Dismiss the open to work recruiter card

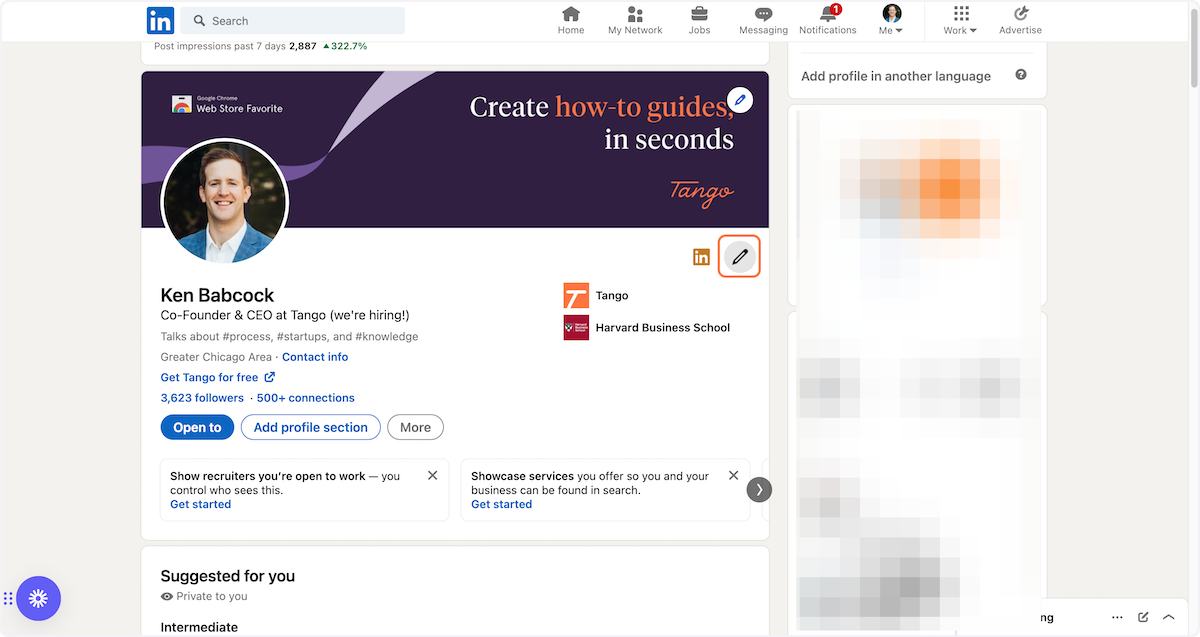click(432, 475)
